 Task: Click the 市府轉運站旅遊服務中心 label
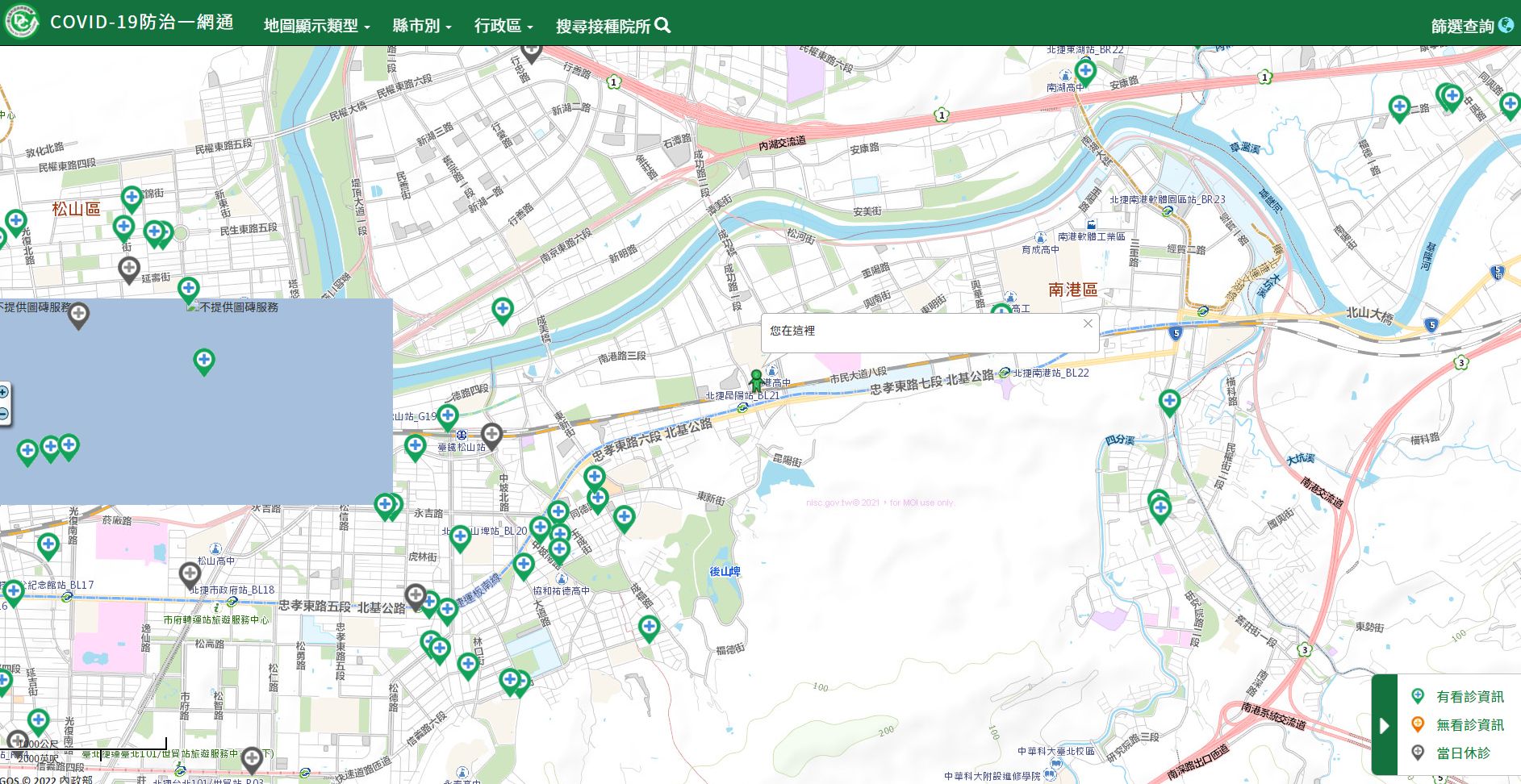(216, 619)
